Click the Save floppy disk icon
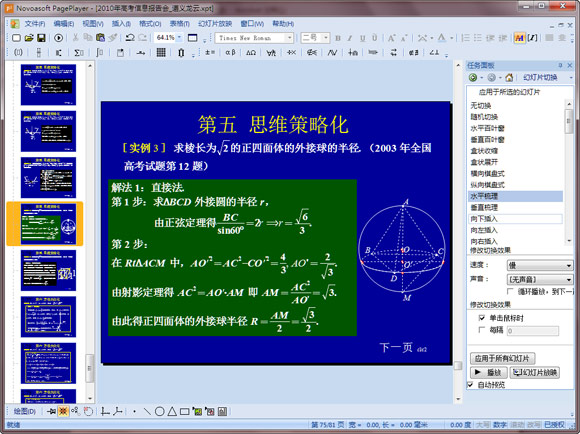The width and height of the screenshot is (580, 434). (41, 38)
